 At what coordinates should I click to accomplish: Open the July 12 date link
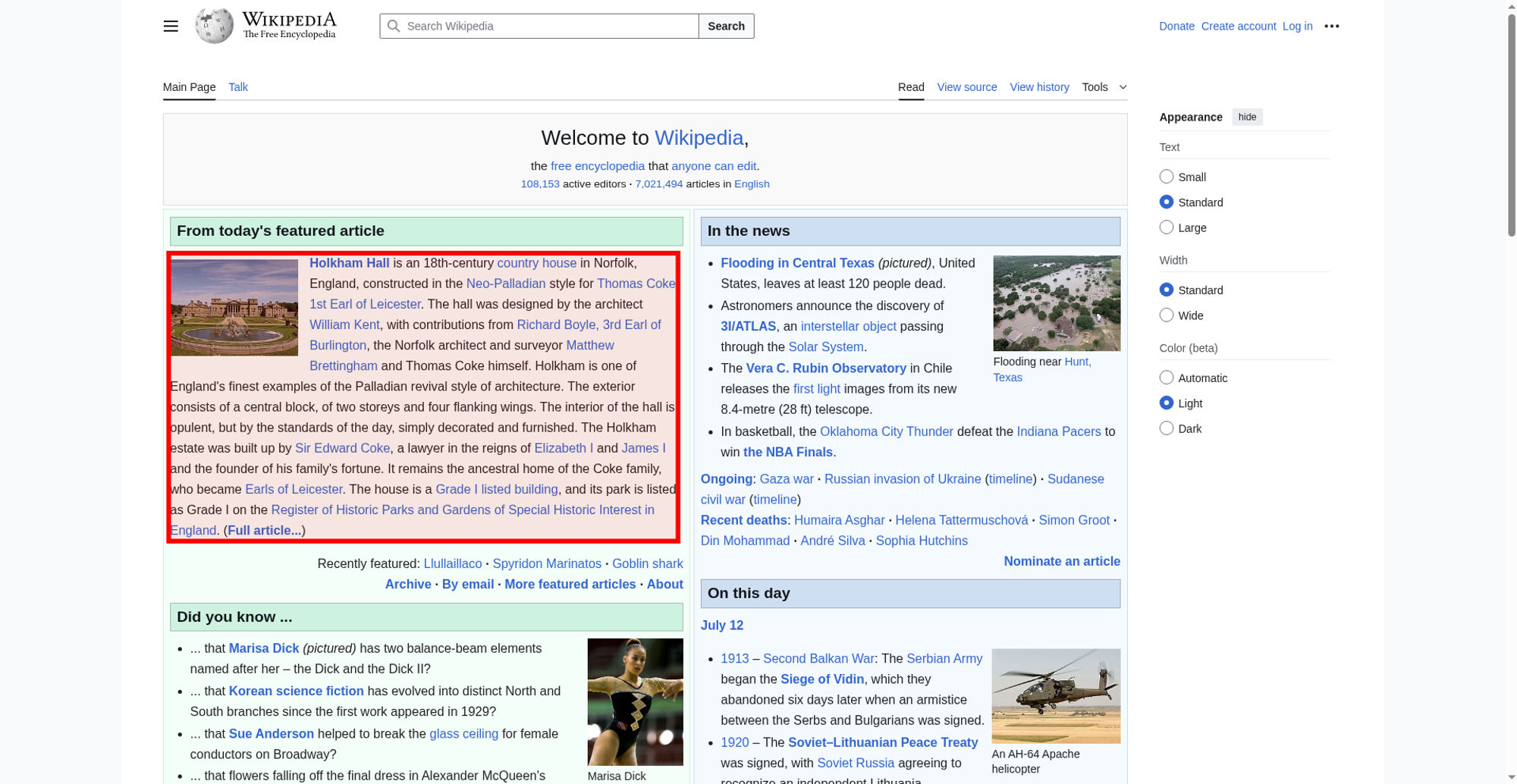(722, 626)
